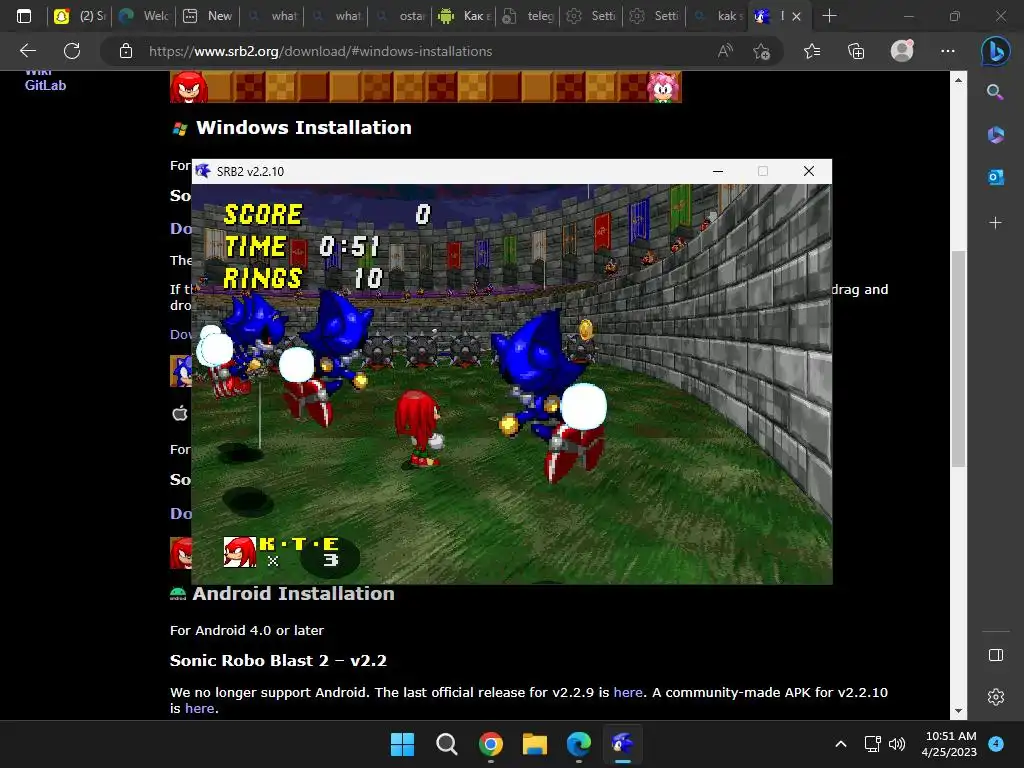Refresh the srb2.org page
Image resolution: width=1024 pixels, height=768 pixels.
tap(72, 51)
